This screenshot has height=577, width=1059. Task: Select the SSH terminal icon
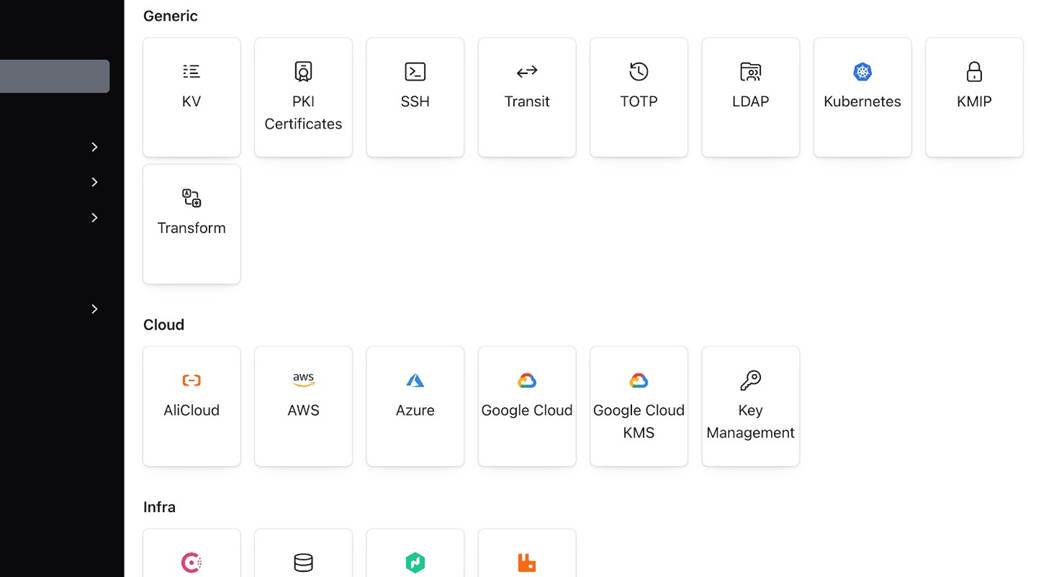[x=415, y=72]
